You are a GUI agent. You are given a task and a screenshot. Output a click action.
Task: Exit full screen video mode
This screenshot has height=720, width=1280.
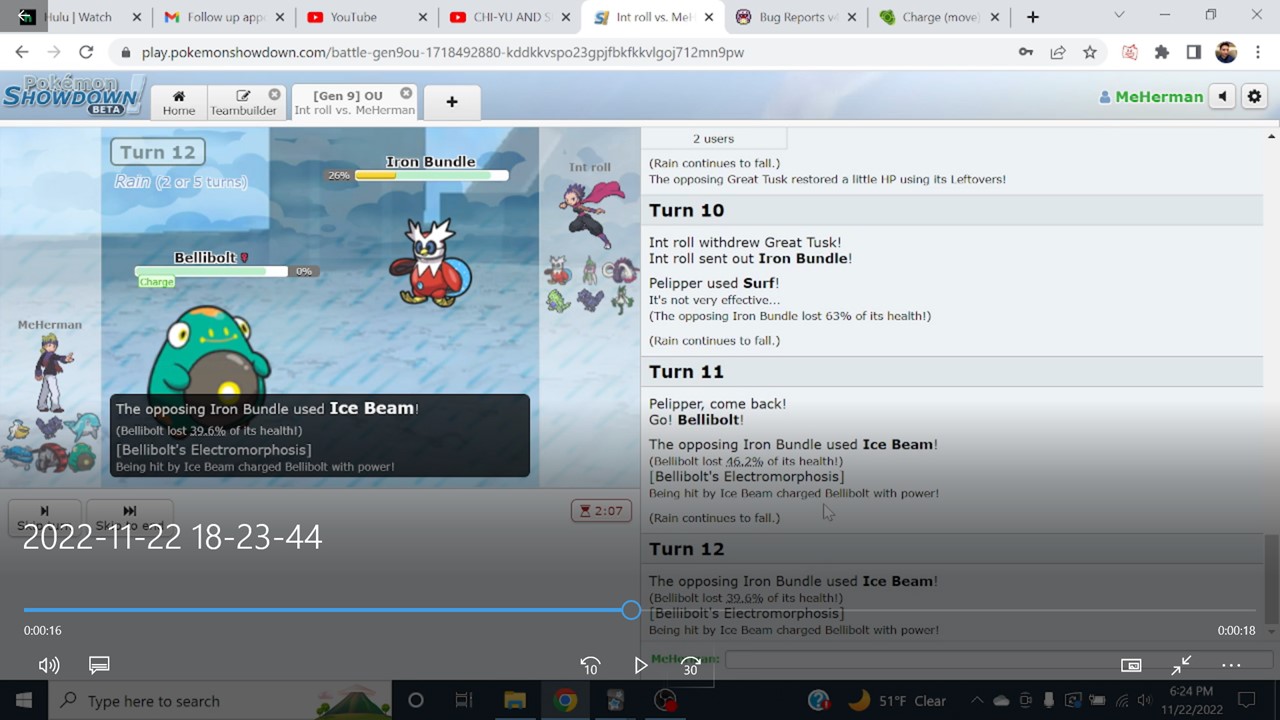1181,665
